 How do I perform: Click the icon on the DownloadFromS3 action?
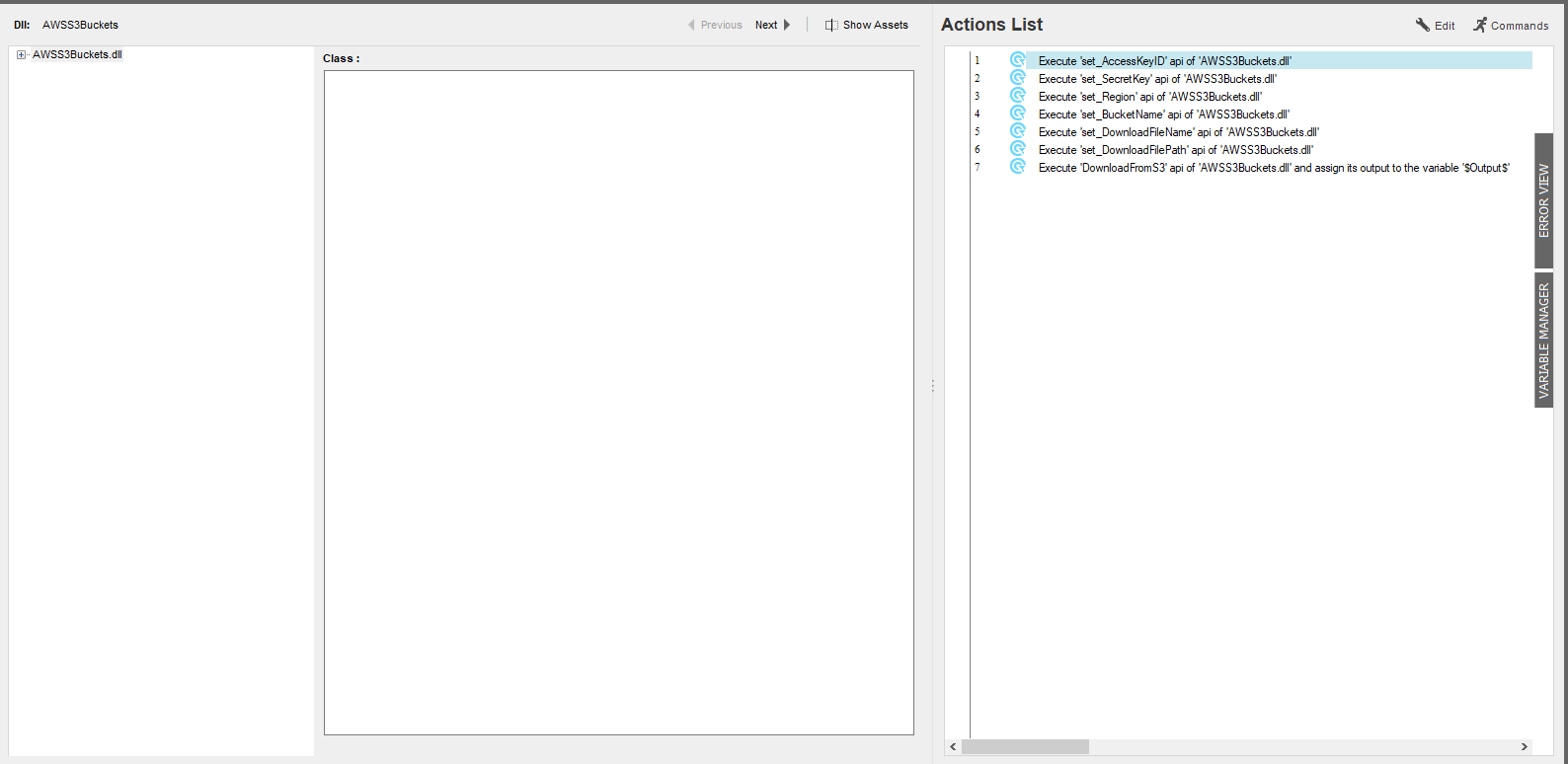pos(1018,167)
